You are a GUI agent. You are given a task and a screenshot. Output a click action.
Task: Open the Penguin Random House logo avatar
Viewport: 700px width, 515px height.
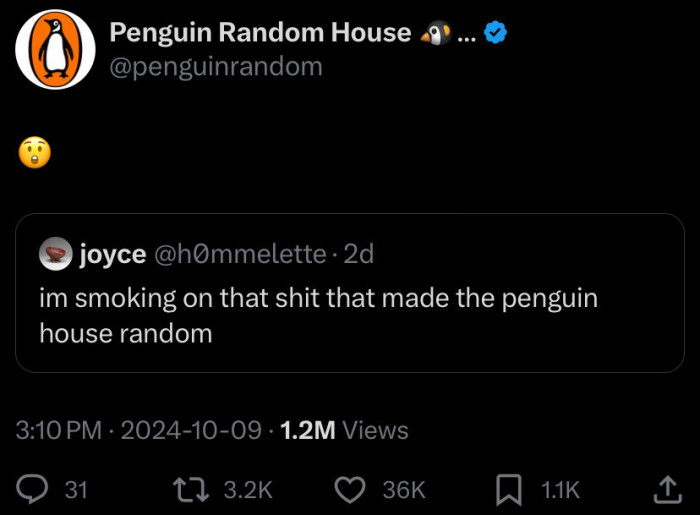point(55,49)
